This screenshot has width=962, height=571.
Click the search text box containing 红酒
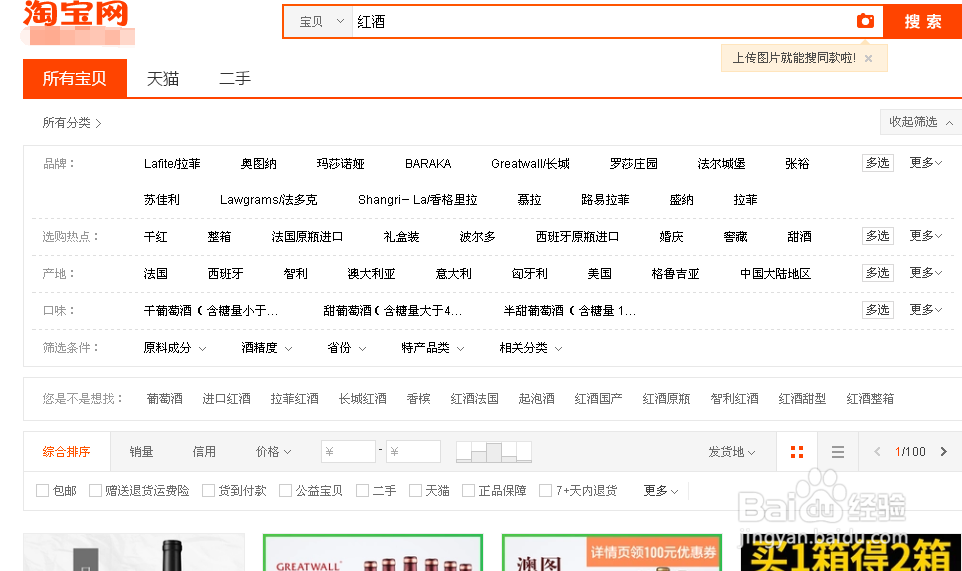[x=604, y=21]
